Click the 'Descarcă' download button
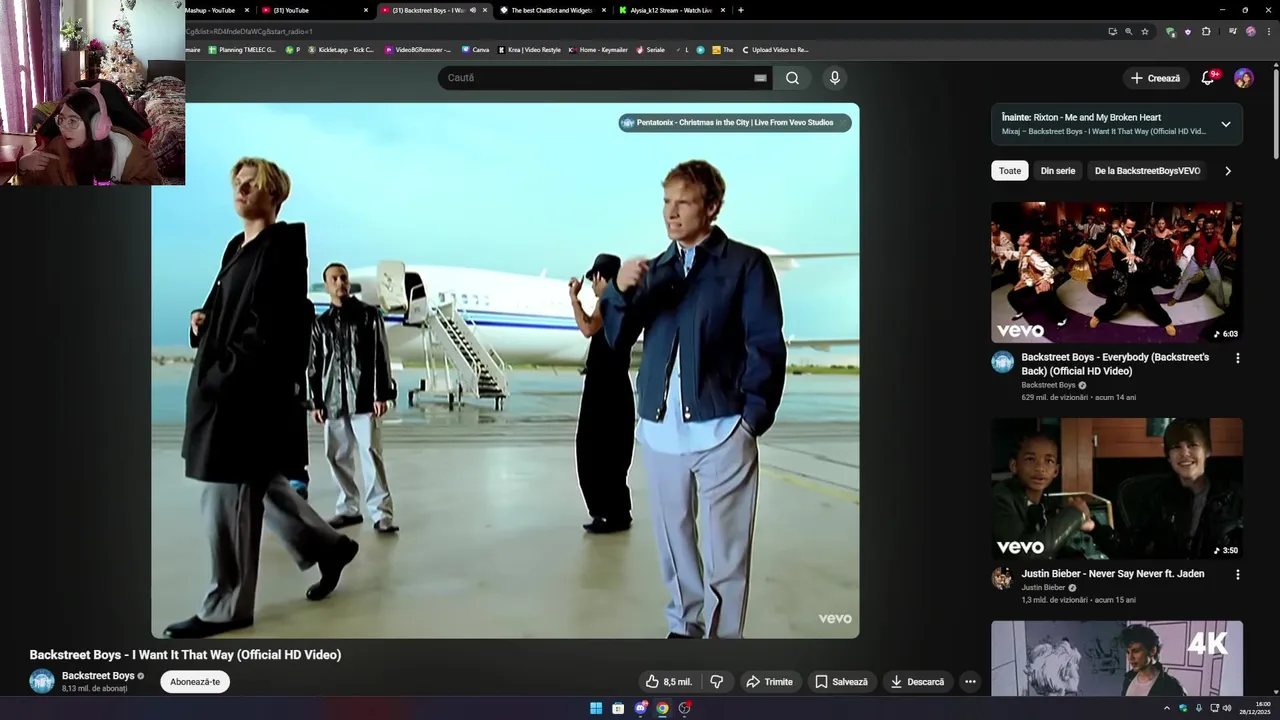Viewport: 1280px width, 720px height. point(917,682)
